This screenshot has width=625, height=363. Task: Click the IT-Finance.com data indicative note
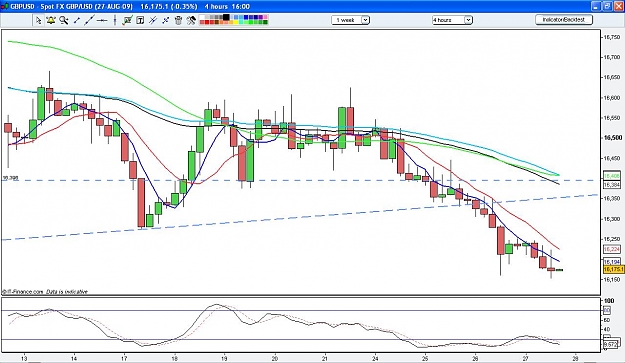45,292
